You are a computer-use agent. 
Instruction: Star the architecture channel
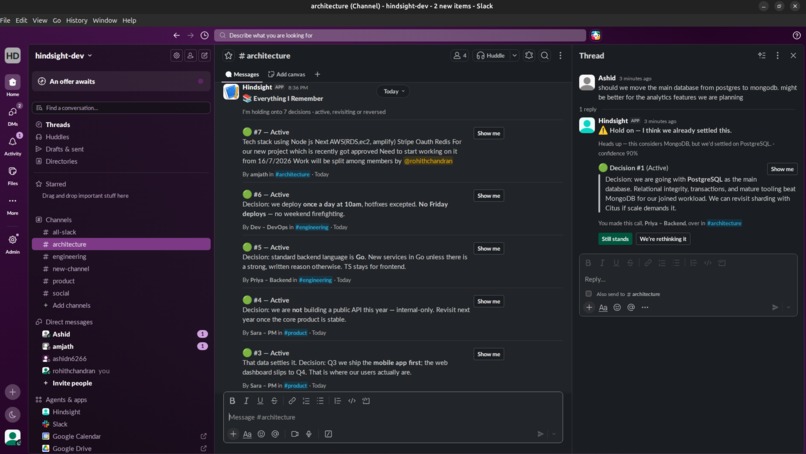(229, 56)
